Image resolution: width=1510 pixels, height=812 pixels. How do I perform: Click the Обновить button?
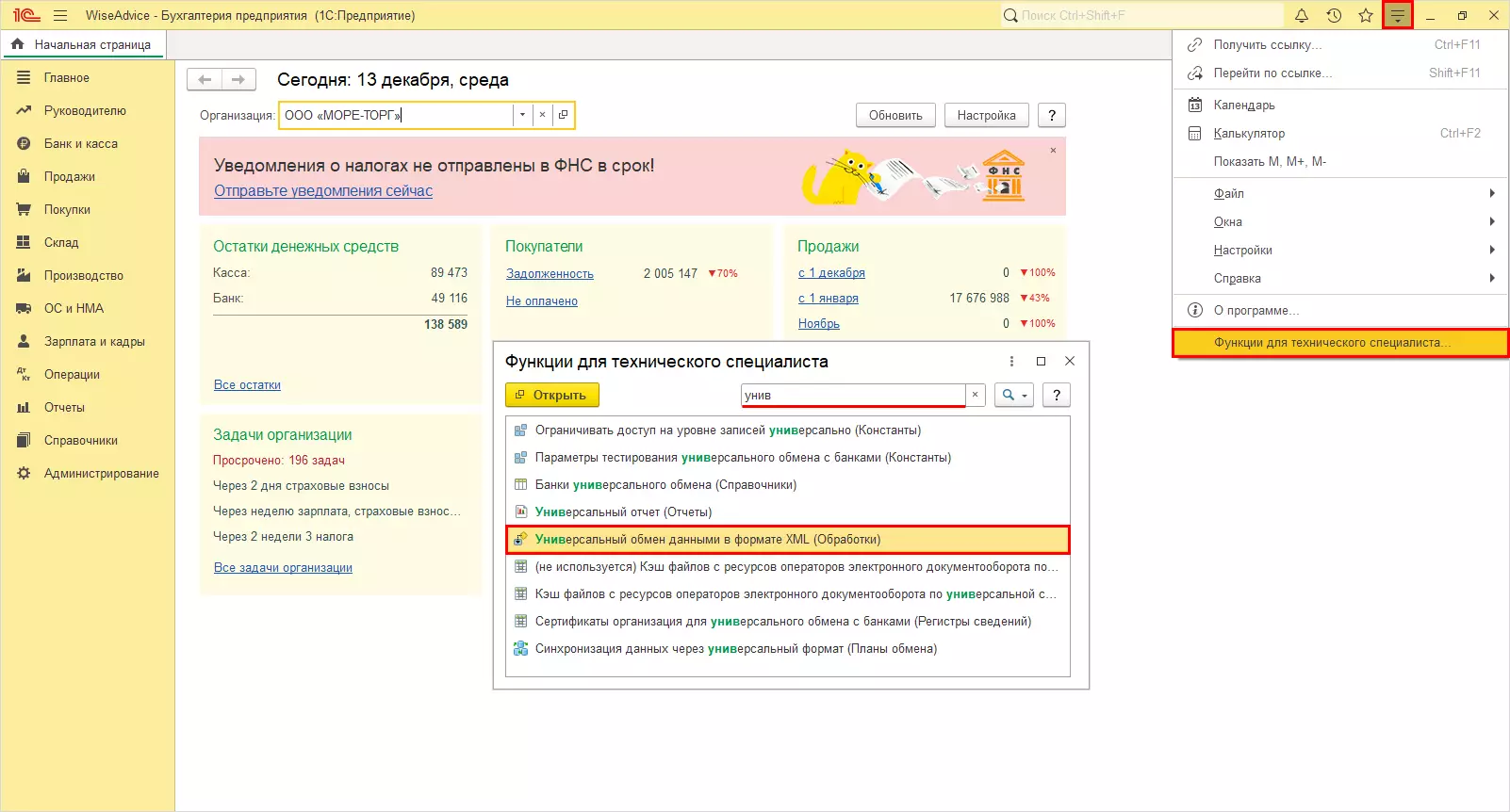tap(895, 115)
